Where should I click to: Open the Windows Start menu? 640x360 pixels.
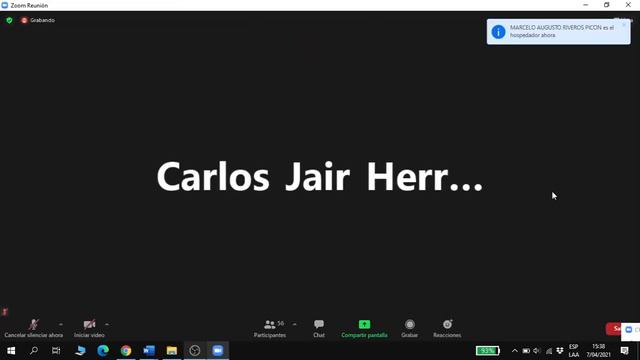coord(11,351)
